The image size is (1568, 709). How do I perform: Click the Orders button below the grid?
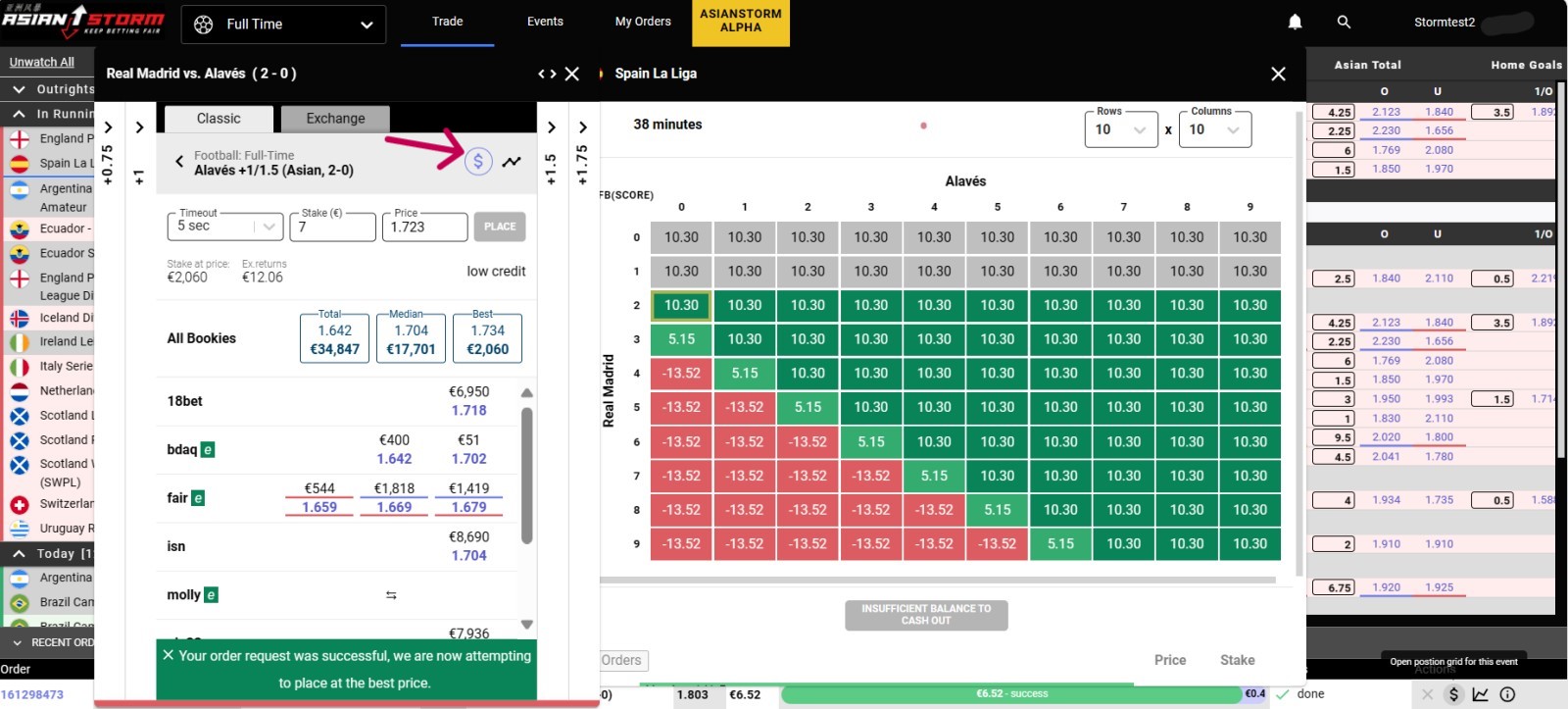click(622, 661)
